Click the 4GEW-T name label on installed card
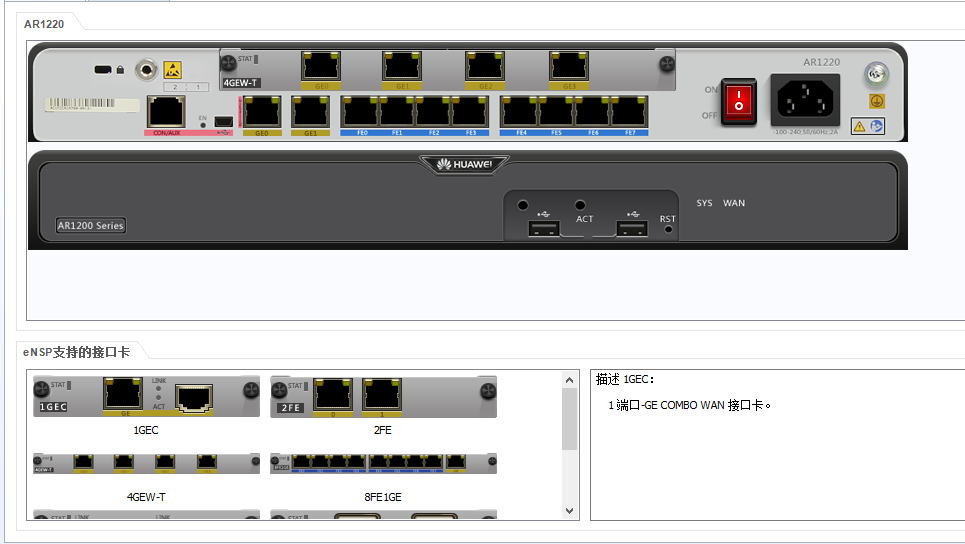Viewport: 965px width, 544px height. (x=241, y=83)
